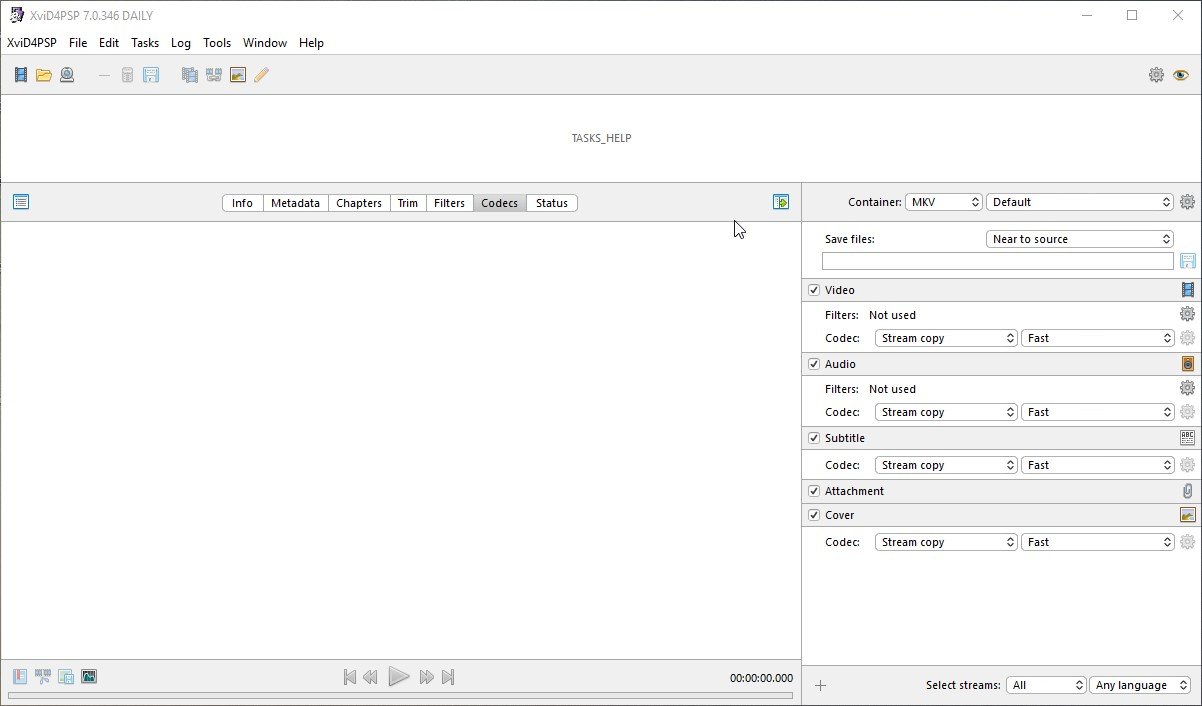Open Video codec Stream copy dropdown
Image resolution: width=1202 pixels, height=706 pixels.
pos(946,338)
